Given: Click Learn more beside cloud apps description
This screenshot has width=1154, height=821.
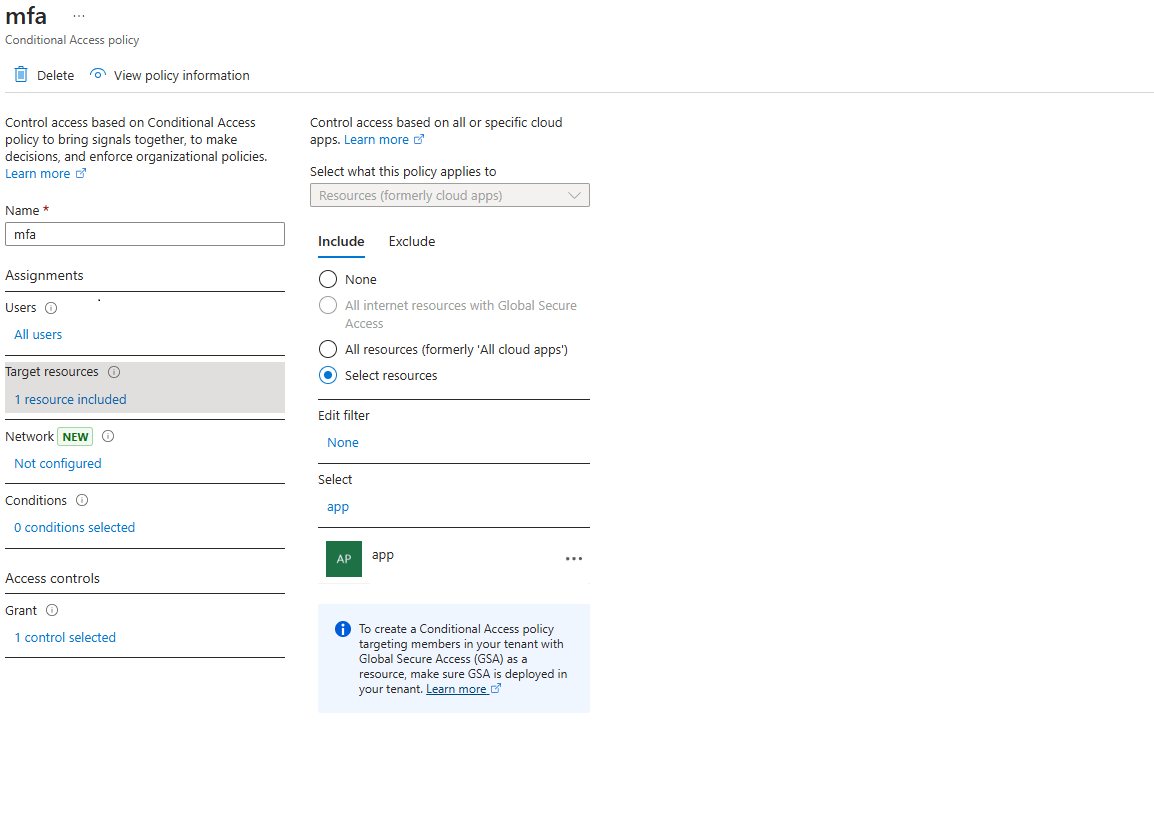Looking at the screenshot, I should 377,140.
